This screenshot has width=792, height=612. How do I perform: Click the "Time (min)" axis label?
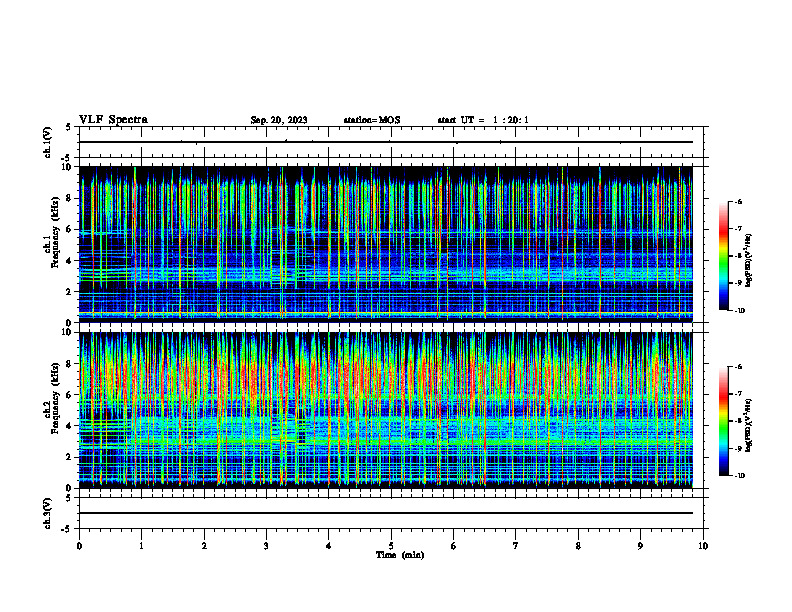tap(400, 555)
